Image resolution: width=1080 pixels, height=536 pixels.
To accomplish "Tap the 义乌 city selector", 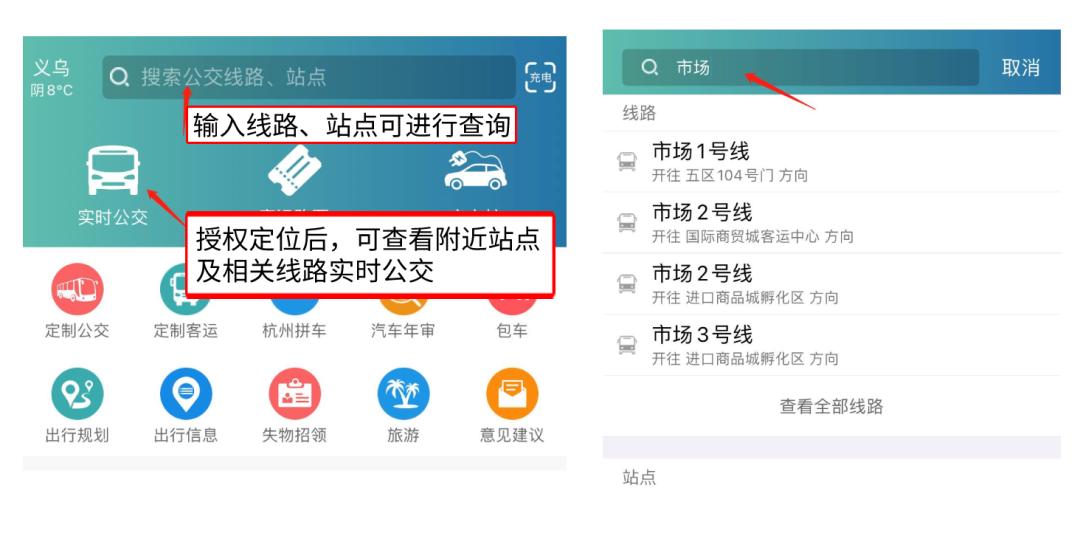I will click(x=52, y=69).
